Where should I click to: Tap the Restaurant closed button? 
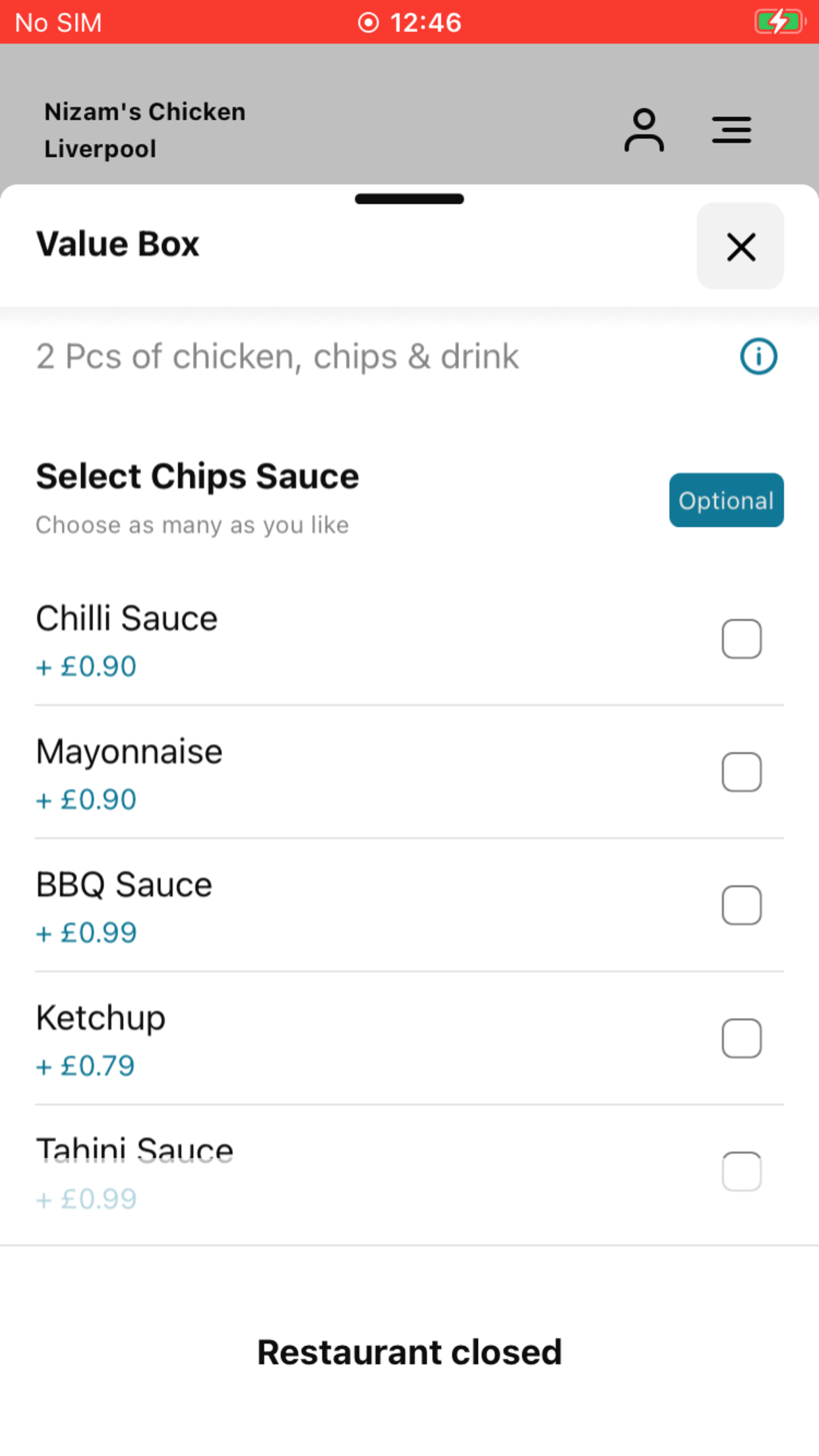click(x=409, y=1352)
